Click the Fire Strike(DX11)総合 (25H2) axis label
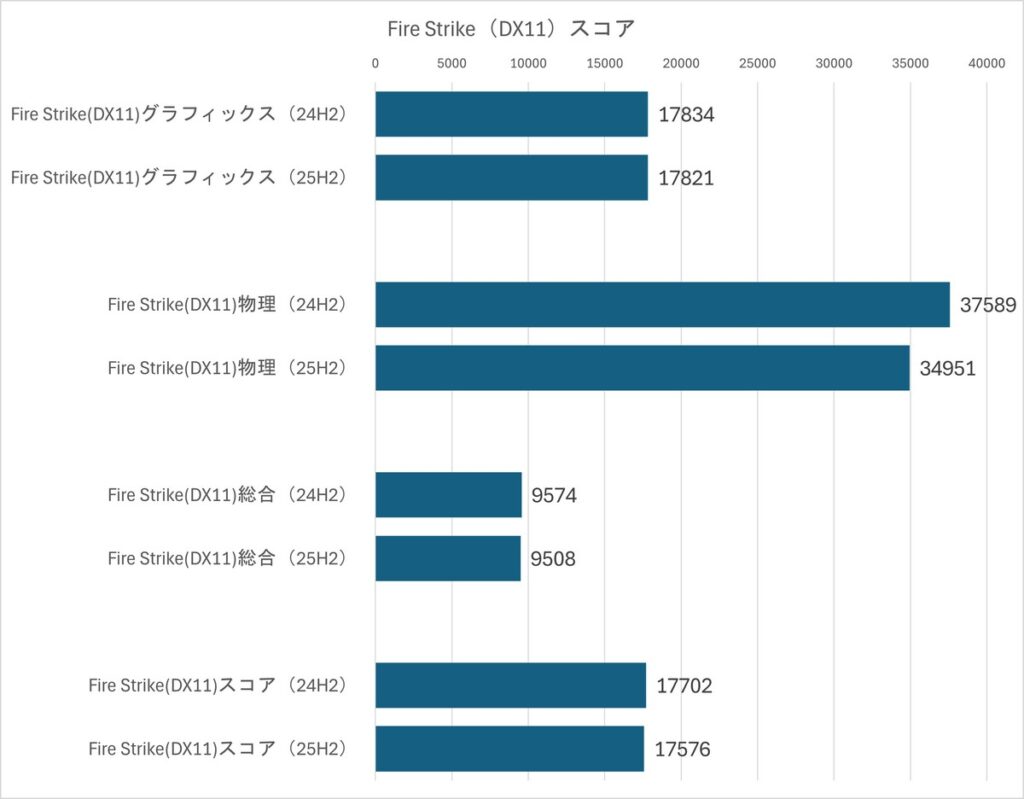1024x799 pixels. click(x=227, y=558)
